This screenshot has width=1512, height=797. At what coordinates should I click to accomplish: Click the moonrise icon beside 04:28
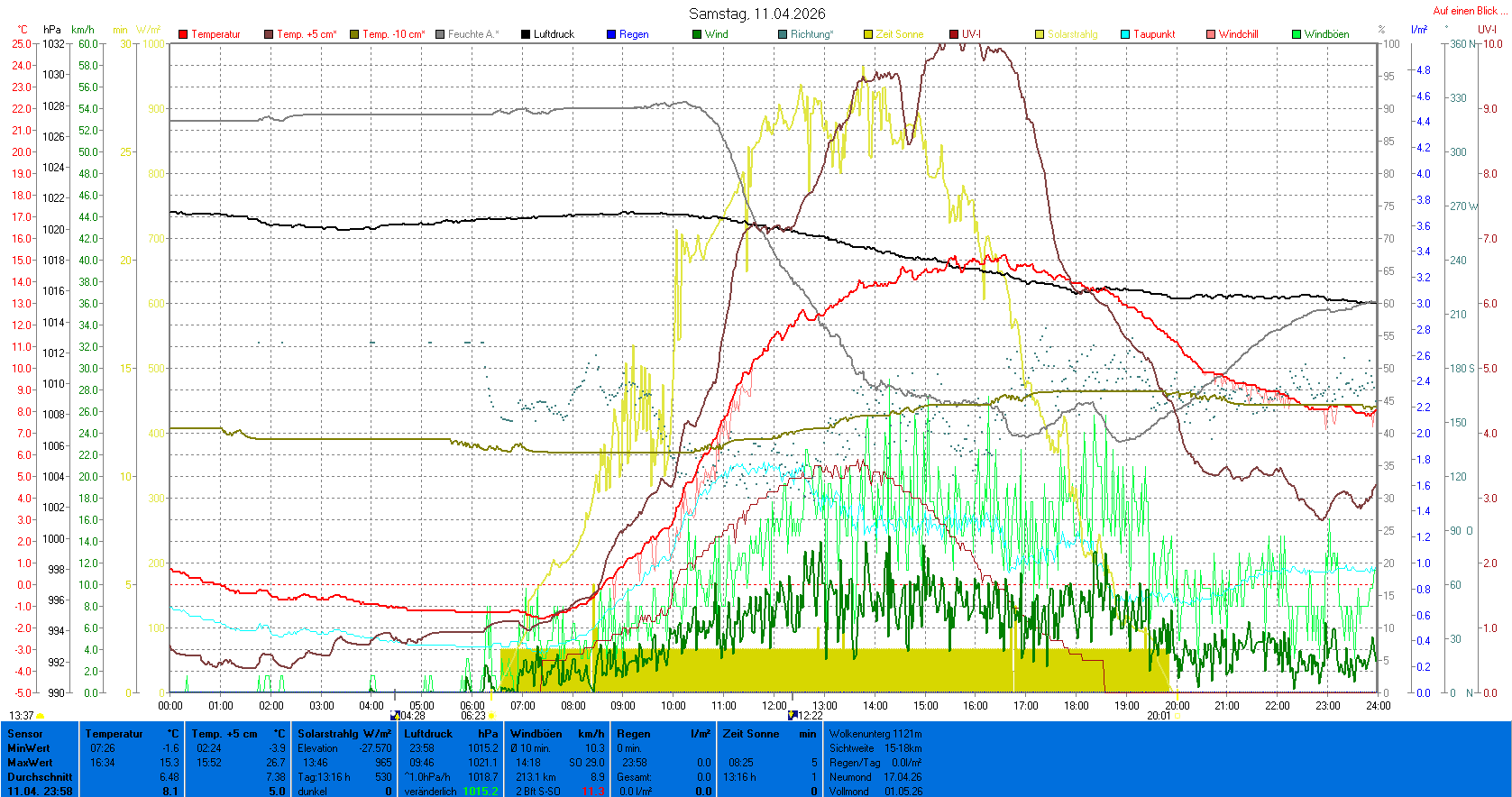pyautogui.click(x=395, y=716)
